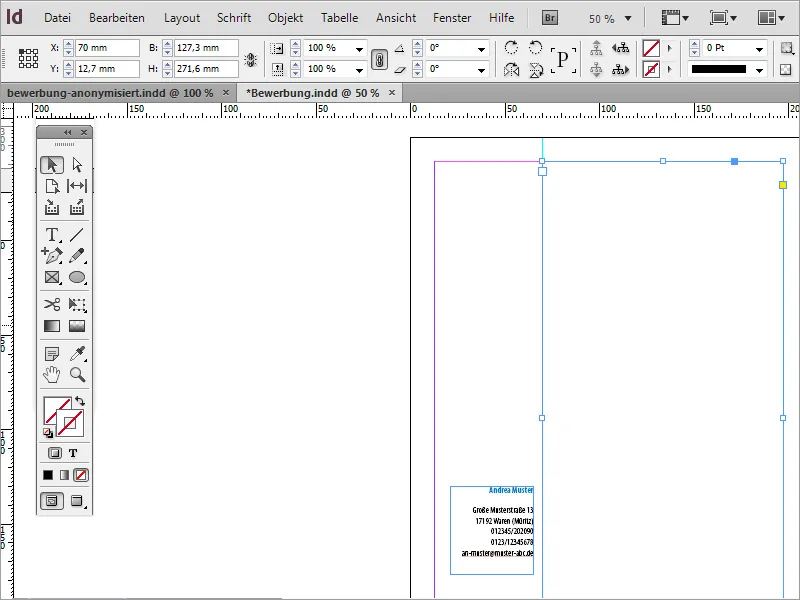Choose the Rectangle Frame tool
This screenshot has height=600, width=800.
tap(52, 277)
